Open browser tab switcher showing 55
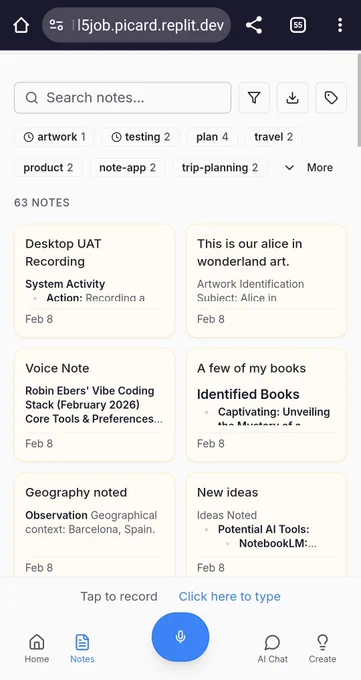This screenshot has width=361, height=680. coord(298,25)
